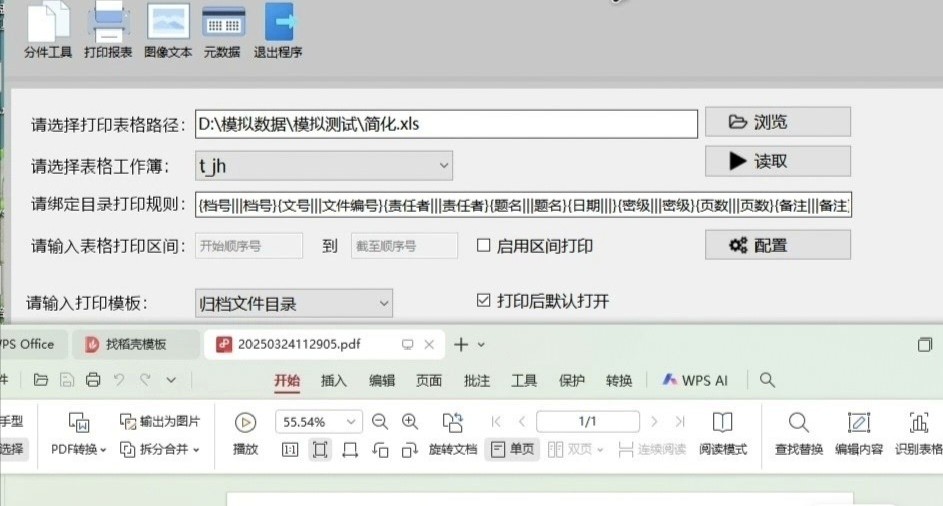Click 输出为图片 export as image
This screenshot has height=506, width=943.
point(160,421)
